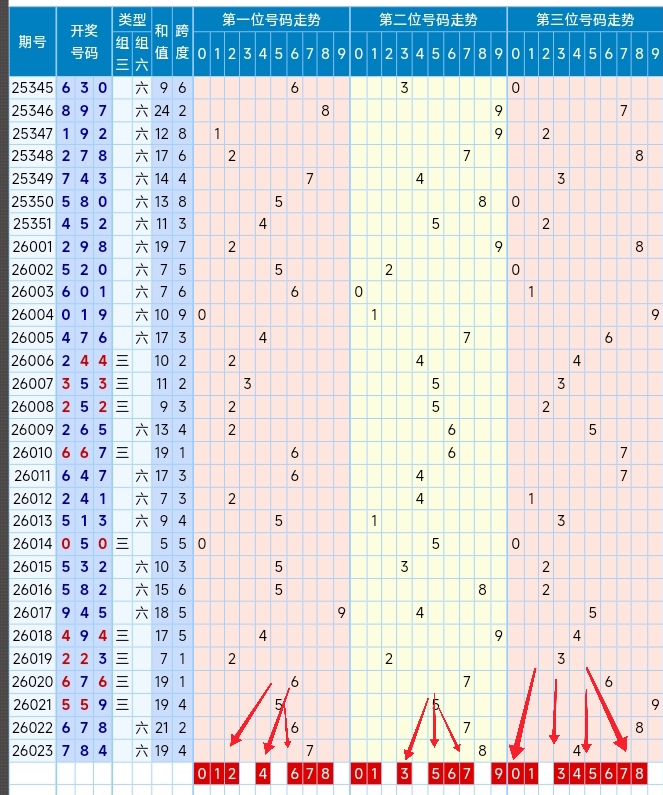Click trend cell 9 in row 26017 first-position
Screen dimensions: 663x795
(x=341, y=612)
